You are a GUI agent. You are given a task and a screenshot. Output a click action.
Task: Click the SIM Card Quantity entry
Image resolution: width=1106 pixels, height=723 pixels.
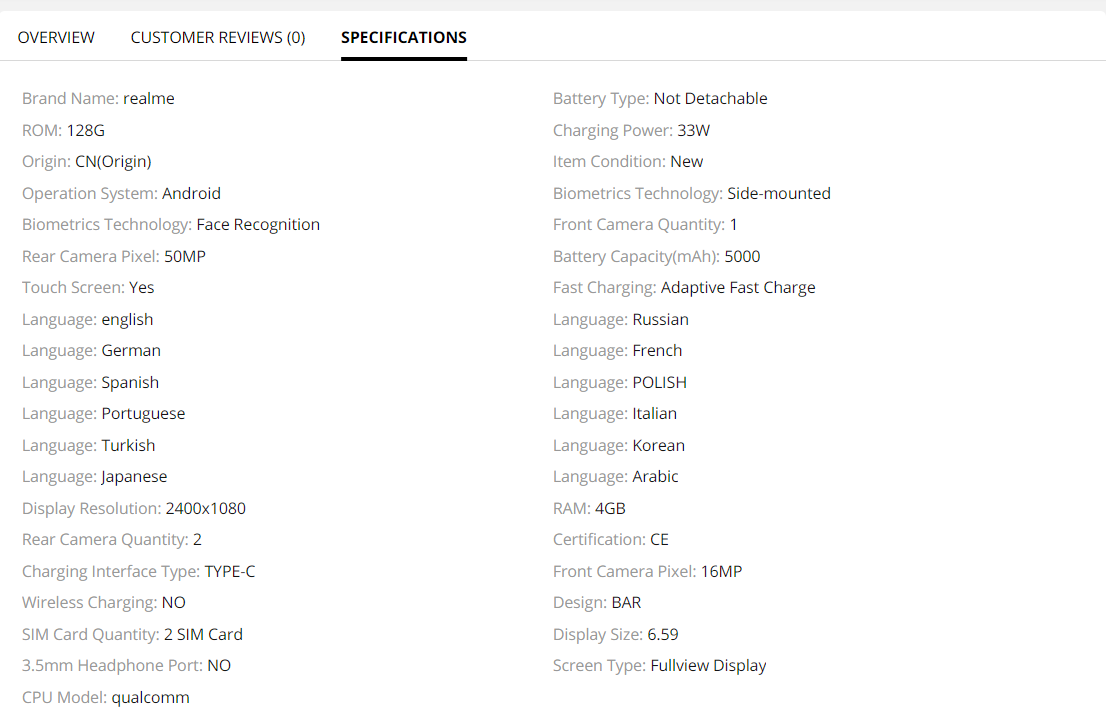[x=132, y=634]
